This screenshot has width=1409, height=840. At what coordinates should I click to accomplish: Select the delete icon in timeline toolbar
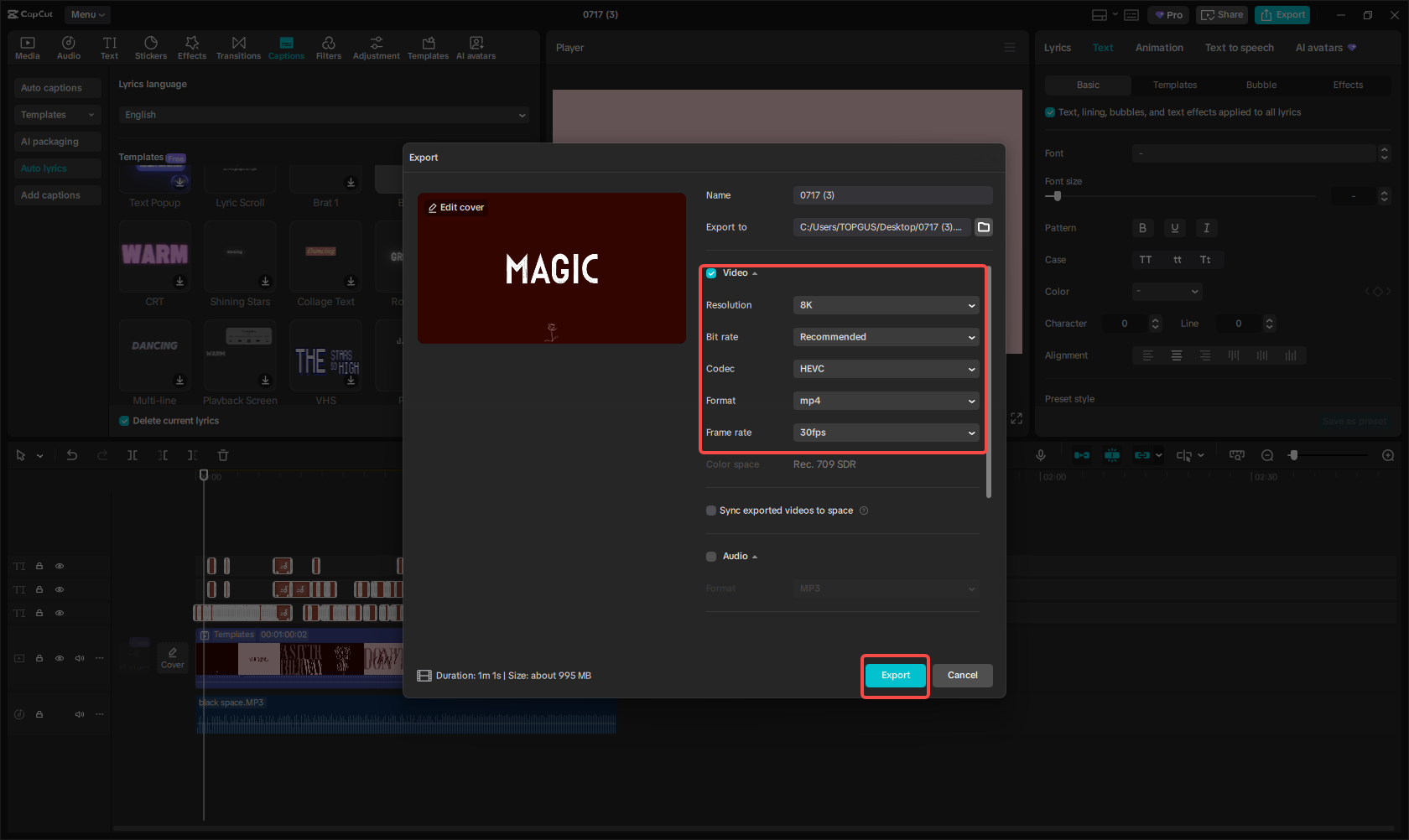(222, 454)
